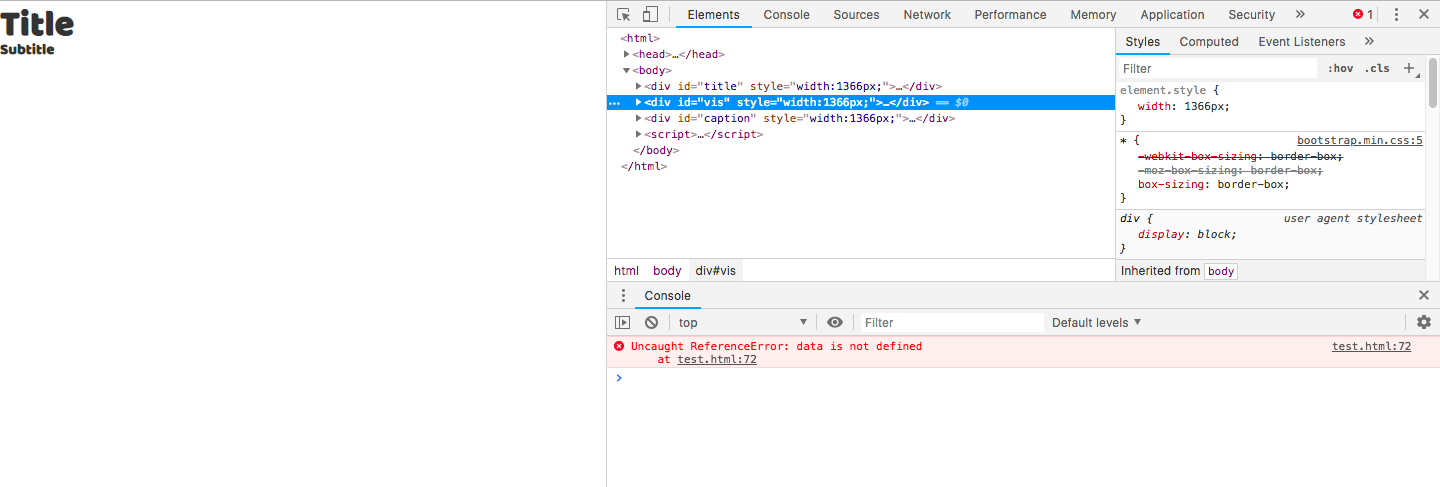
Task: Select the opening <html> tag row
Action: coord(640,38)
